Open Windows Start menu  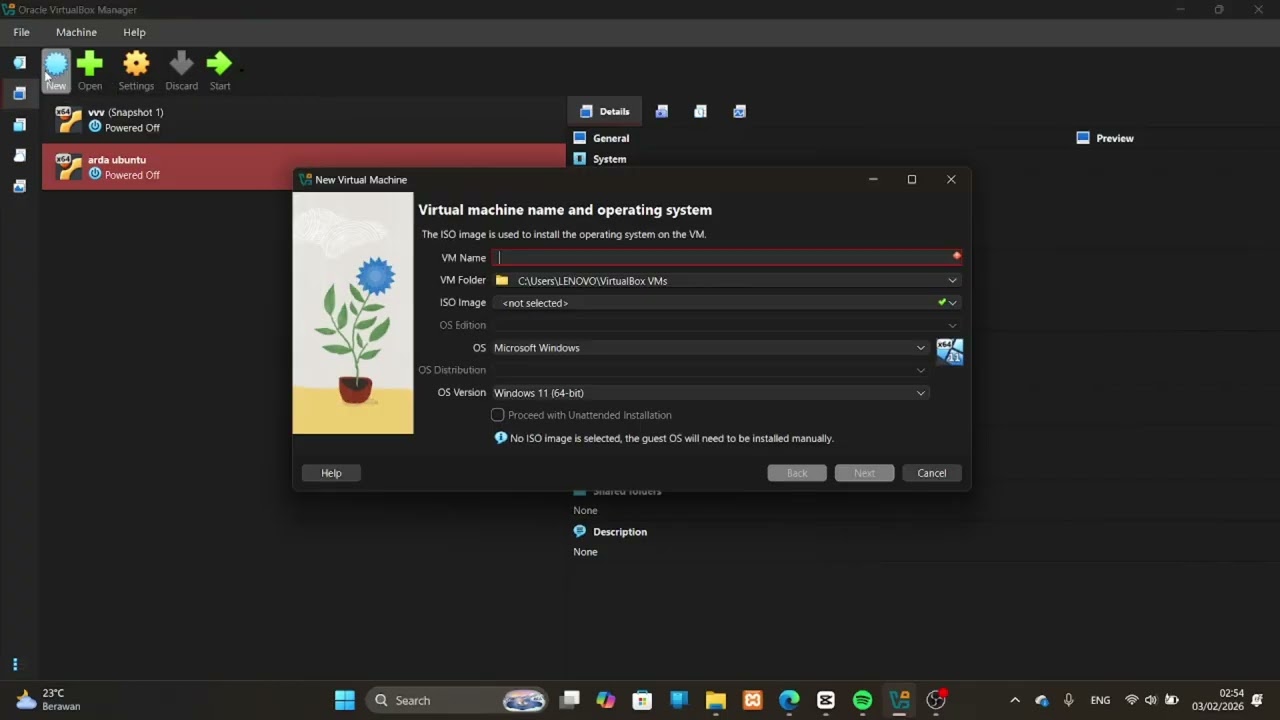click(344, 700)
